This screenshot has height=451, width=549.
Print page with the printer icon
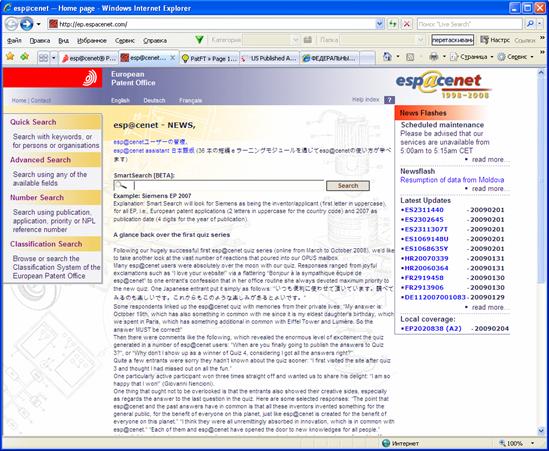(x=433, y=57)
